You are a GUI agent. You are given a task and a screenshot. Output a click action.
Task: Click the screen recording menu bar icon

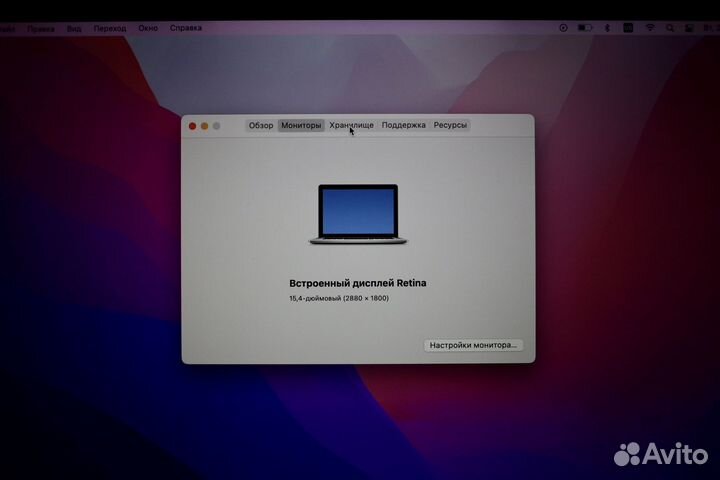point(563,28)
